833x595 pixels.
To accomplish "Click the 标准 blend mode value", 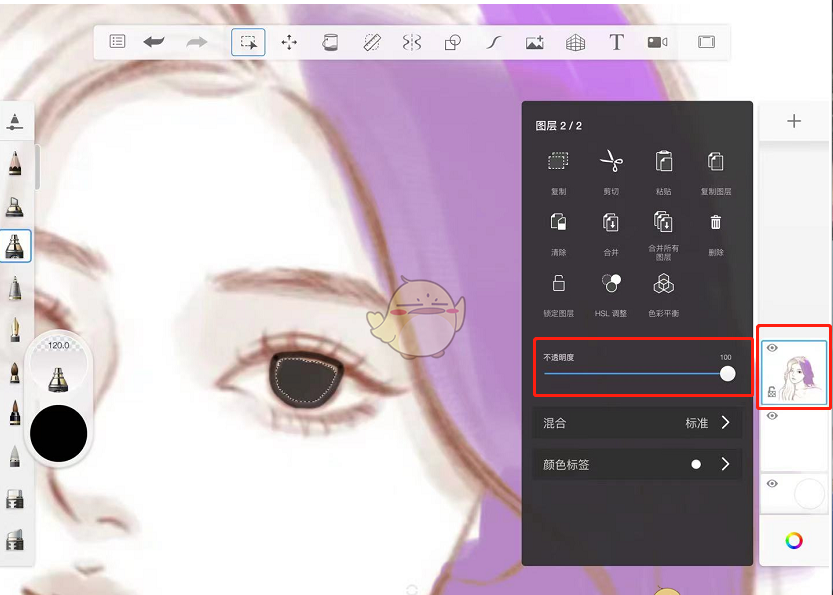I will tap(696, 423).
